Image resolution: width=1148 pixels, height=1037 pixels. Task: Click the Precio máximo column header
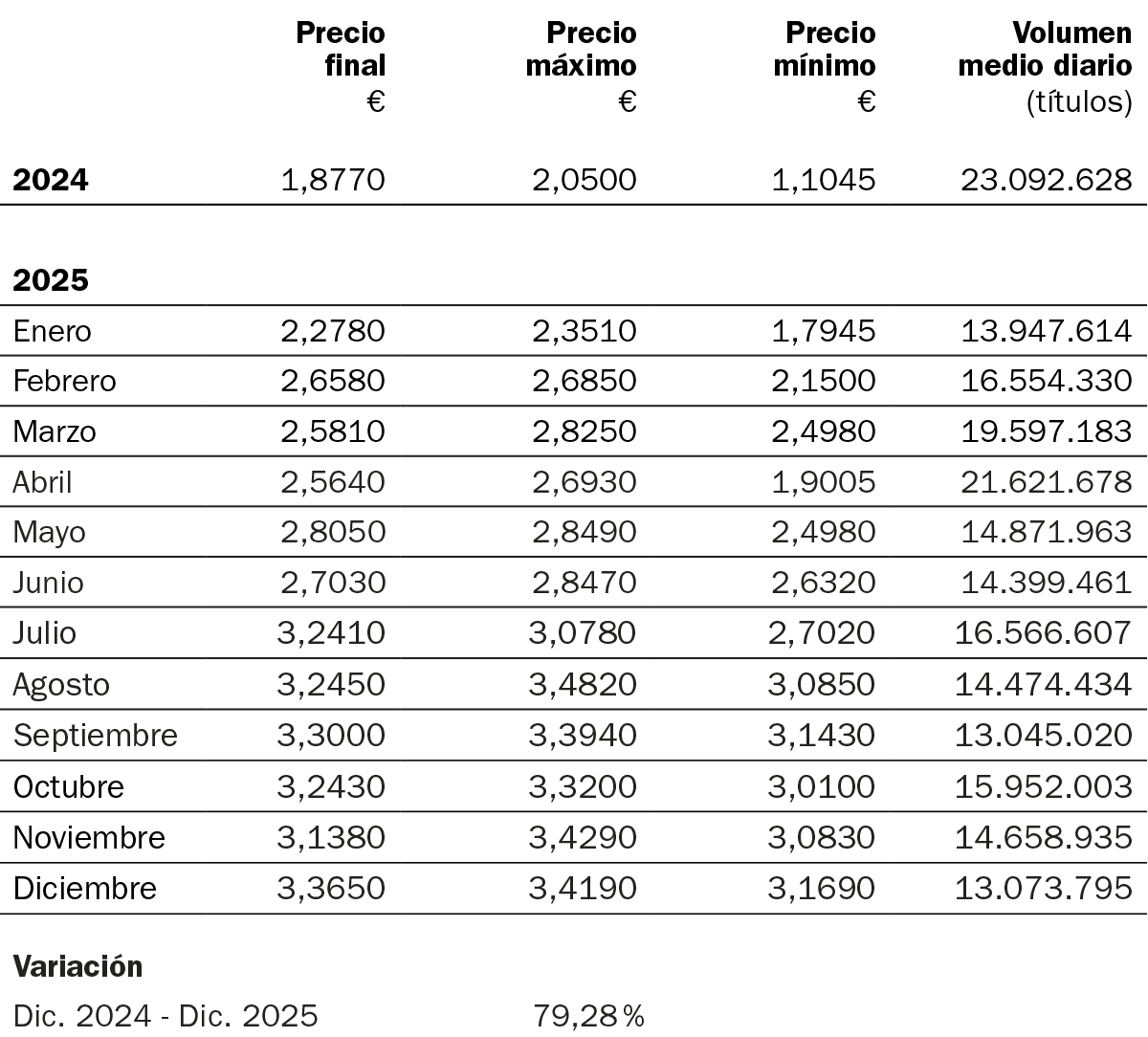(581, 50)
